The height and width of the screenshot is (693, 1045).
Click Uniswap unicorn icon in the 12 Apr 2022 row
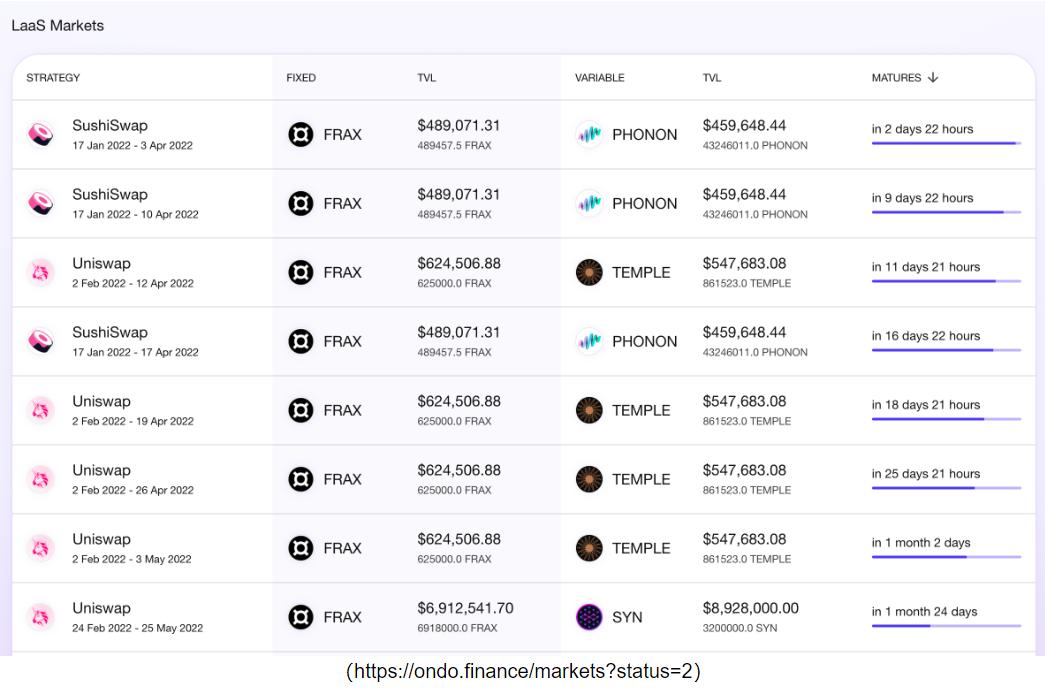point(41,272)
